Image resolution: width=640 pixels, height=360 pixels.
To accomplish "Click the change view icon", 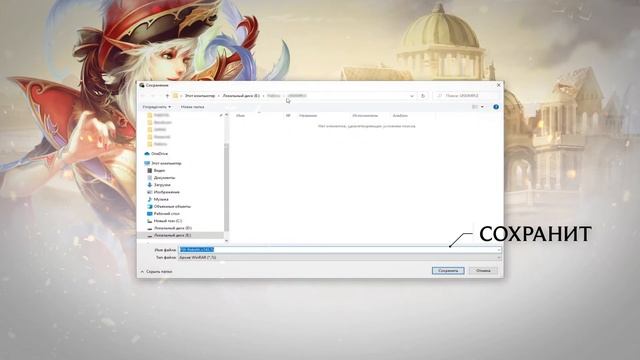I will (x=475, y=107).
